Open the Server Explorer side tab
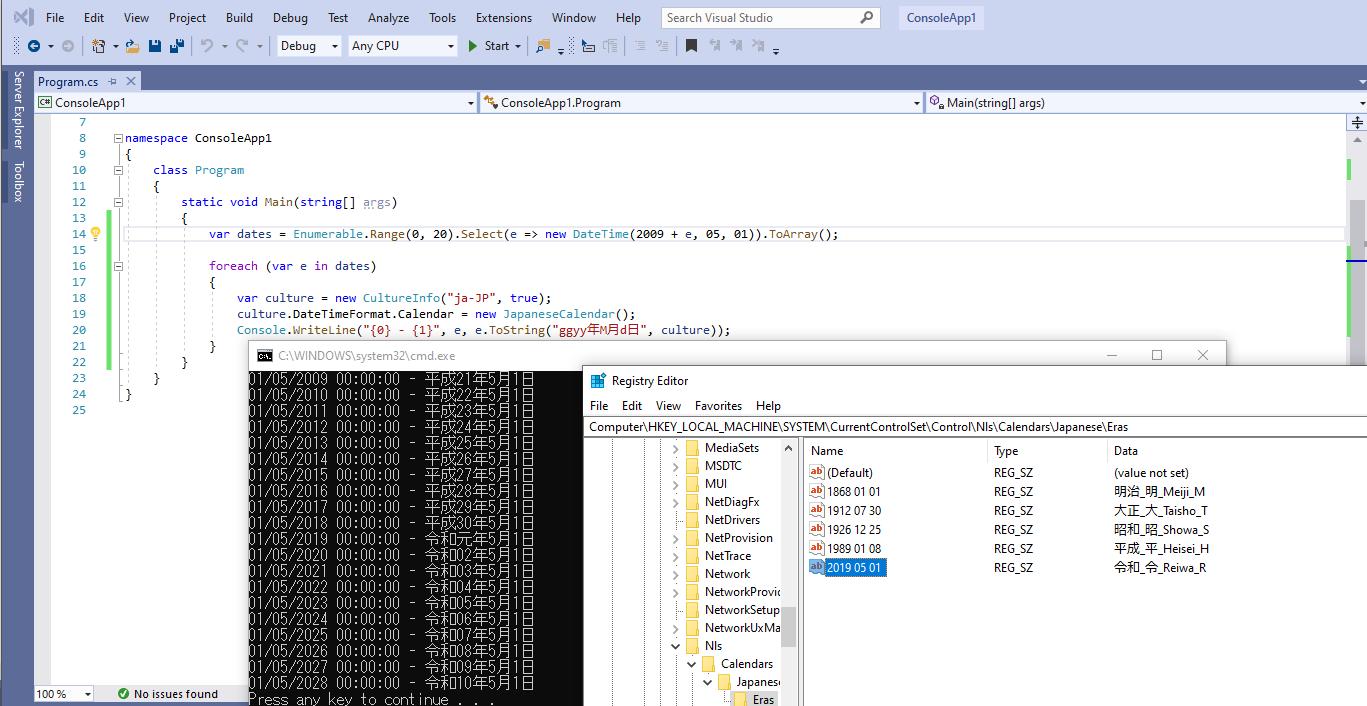The width and height of the screenshot is (1367, 706). click(x=18, y=110)
